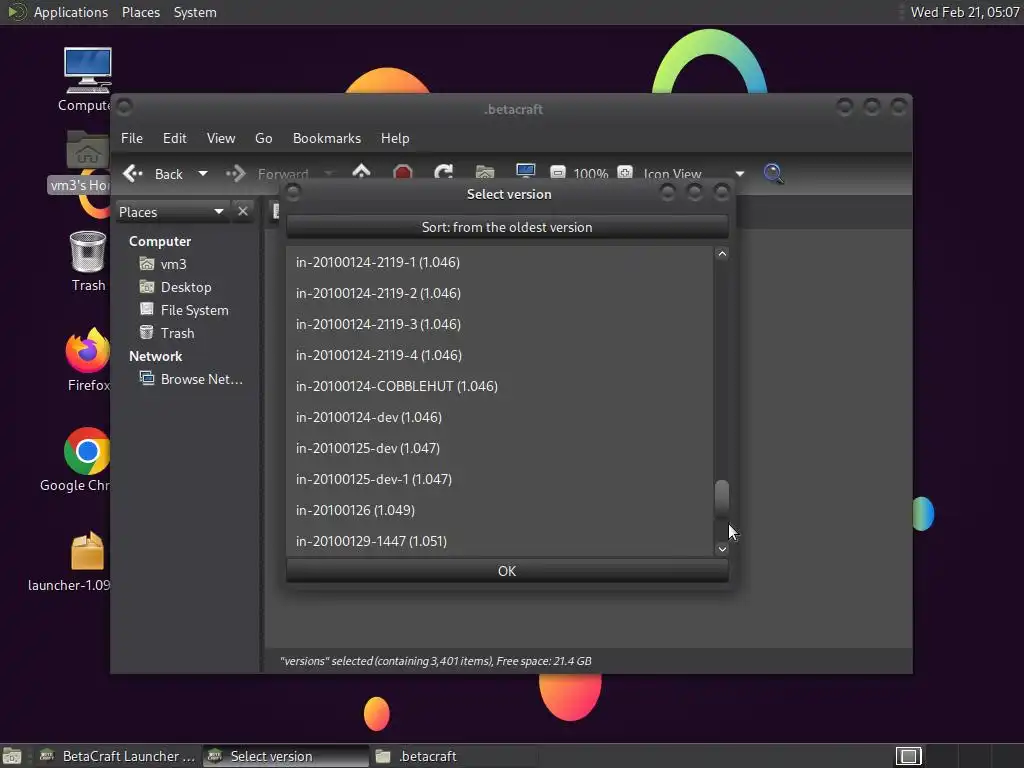This screenshot has width=1024, height=768.
Task: Open the Bookmarks menu
Action: click(327, 138)
